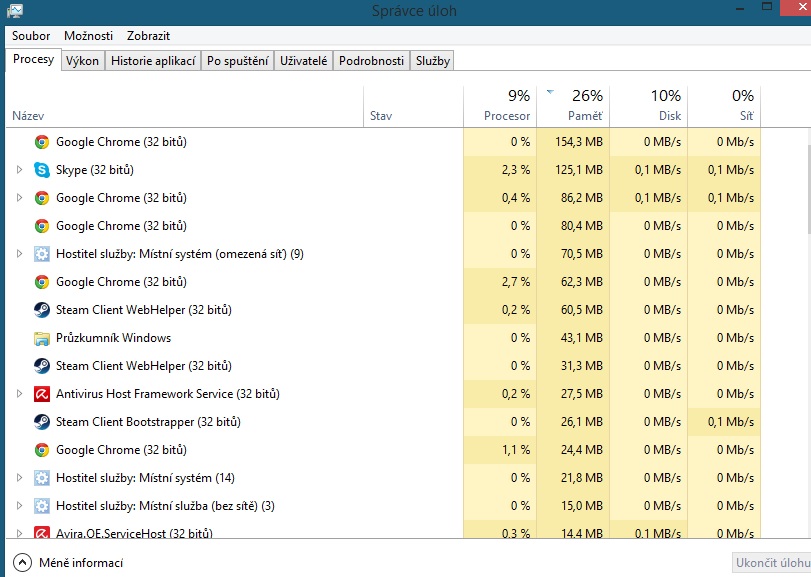This screenshot has width=811, height=577.
Task: Click the Méně informací circle arrow icon
Action: (22, 563)
